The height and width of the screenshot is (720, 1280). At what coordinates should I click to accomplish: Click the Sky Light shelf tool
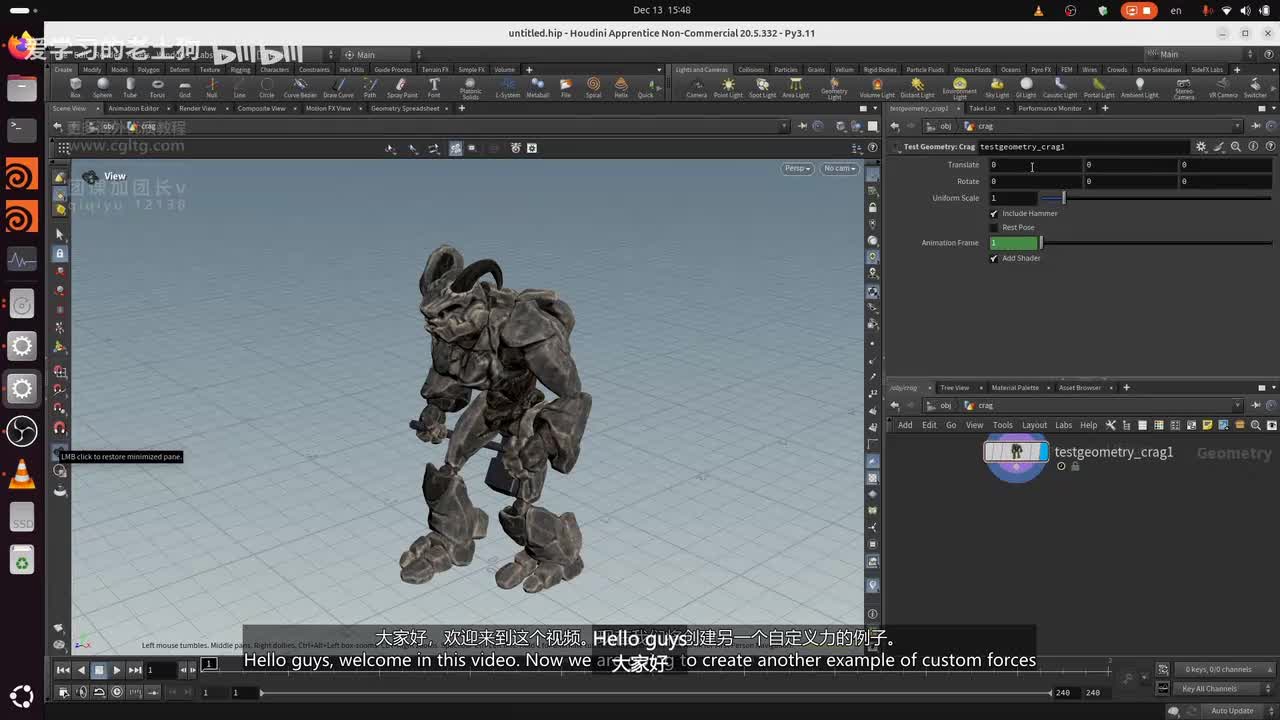[997, 87]
